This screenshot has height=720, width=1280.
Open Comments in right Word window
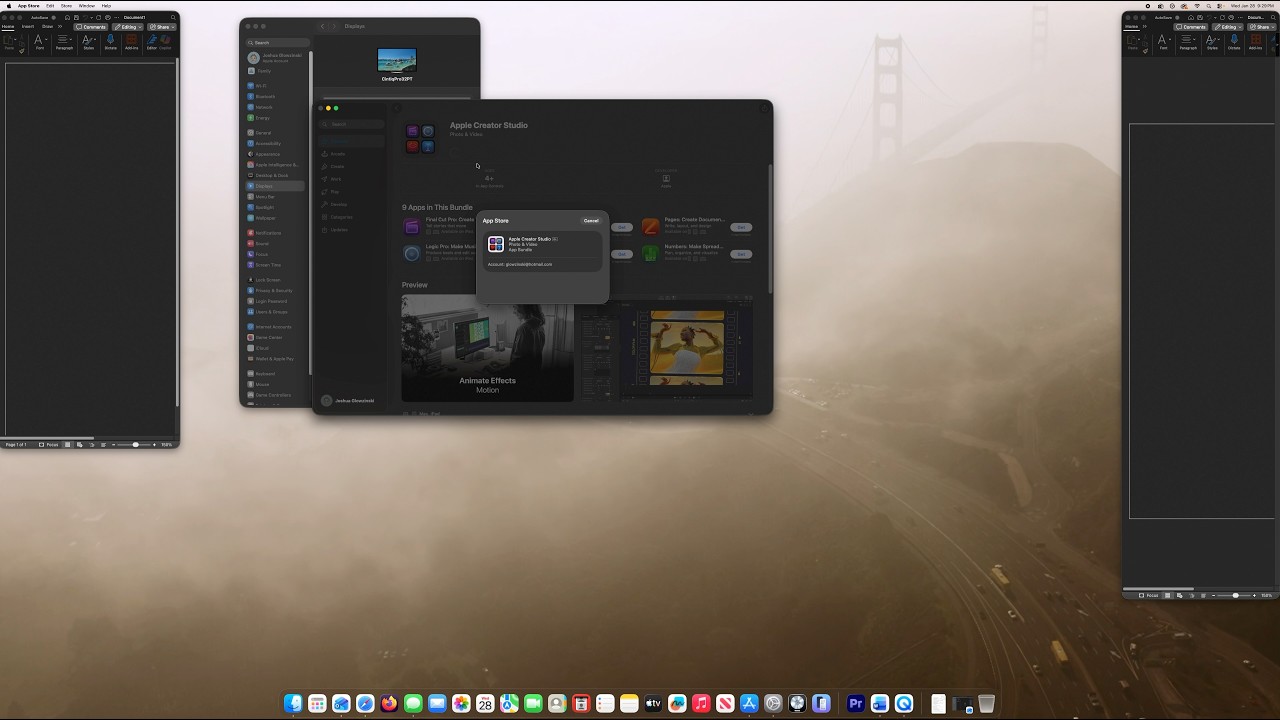click(1190, 27)
